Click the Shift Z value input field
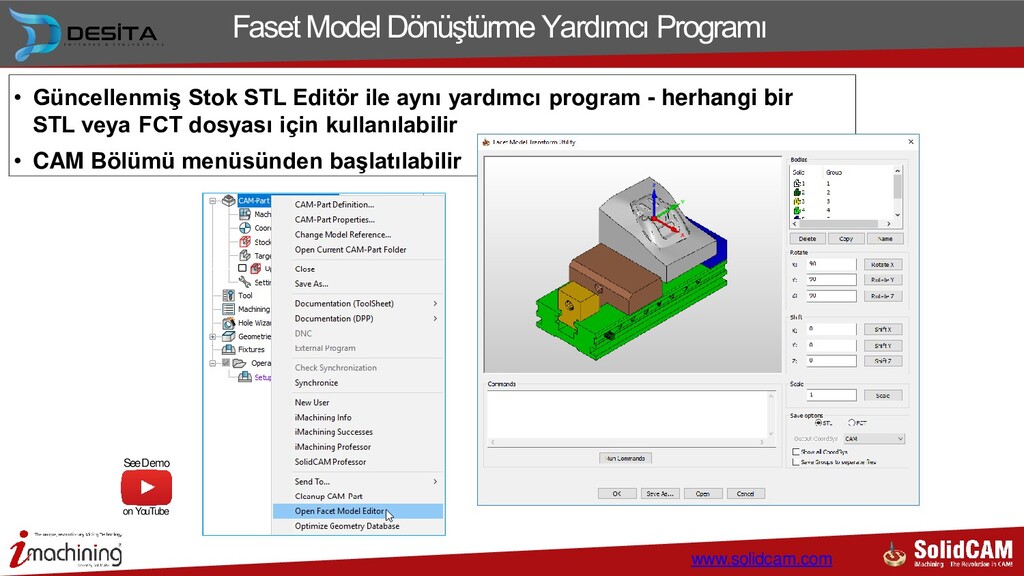This screenshot has height=576, width=1024. click(831, 360)
